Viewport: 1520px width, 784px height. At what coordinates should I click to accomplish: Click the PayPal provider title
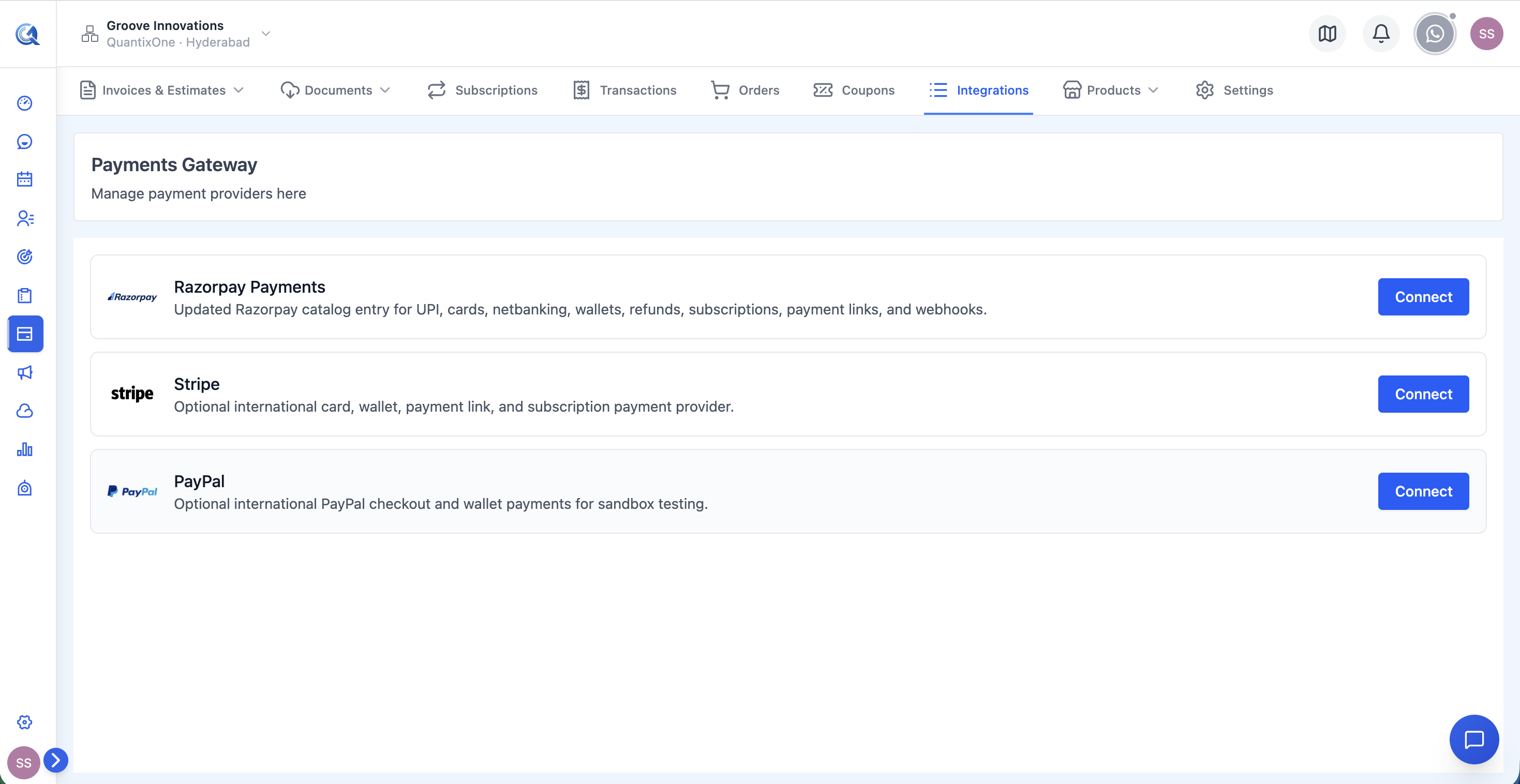(x=199, y=481)
